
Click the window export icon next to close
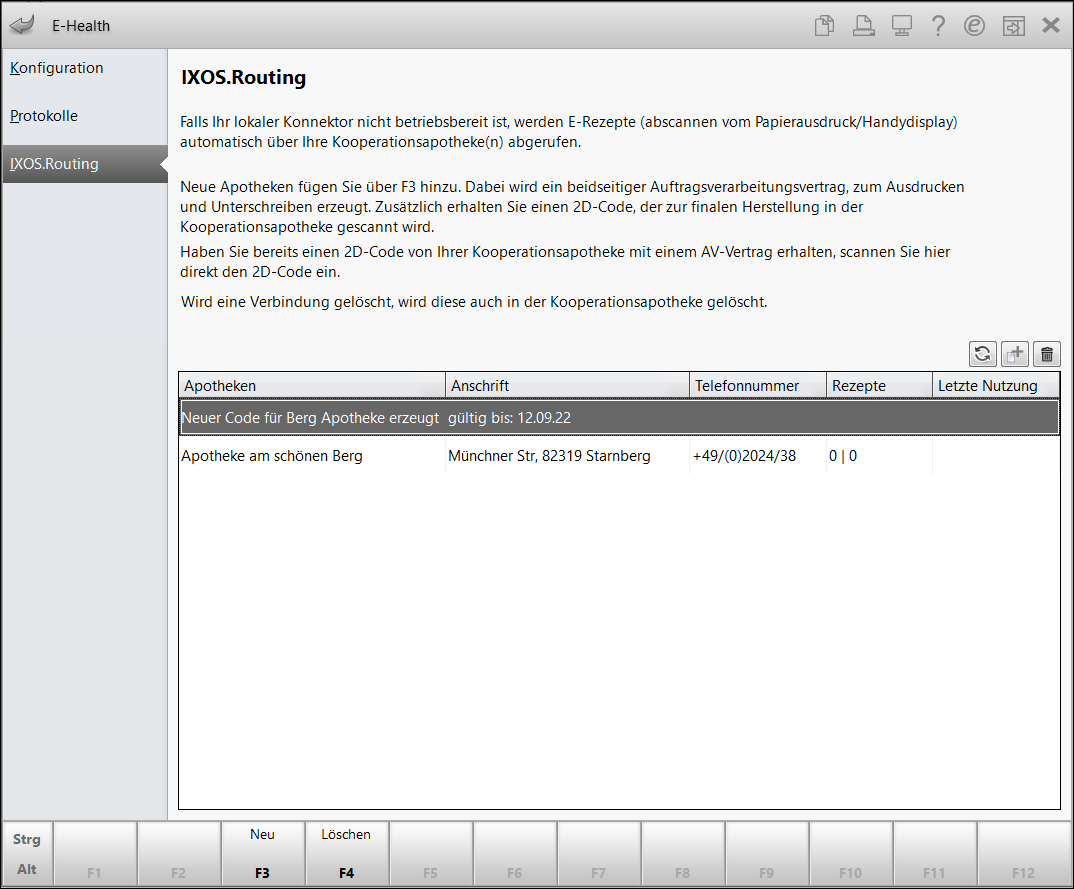1014,25
